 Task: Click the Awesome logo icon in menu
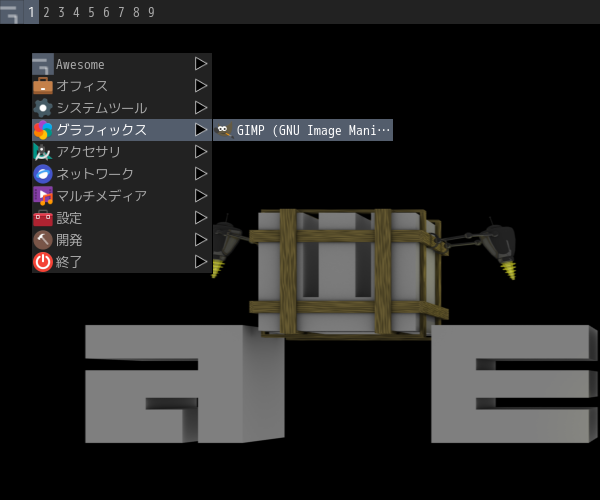43,64
